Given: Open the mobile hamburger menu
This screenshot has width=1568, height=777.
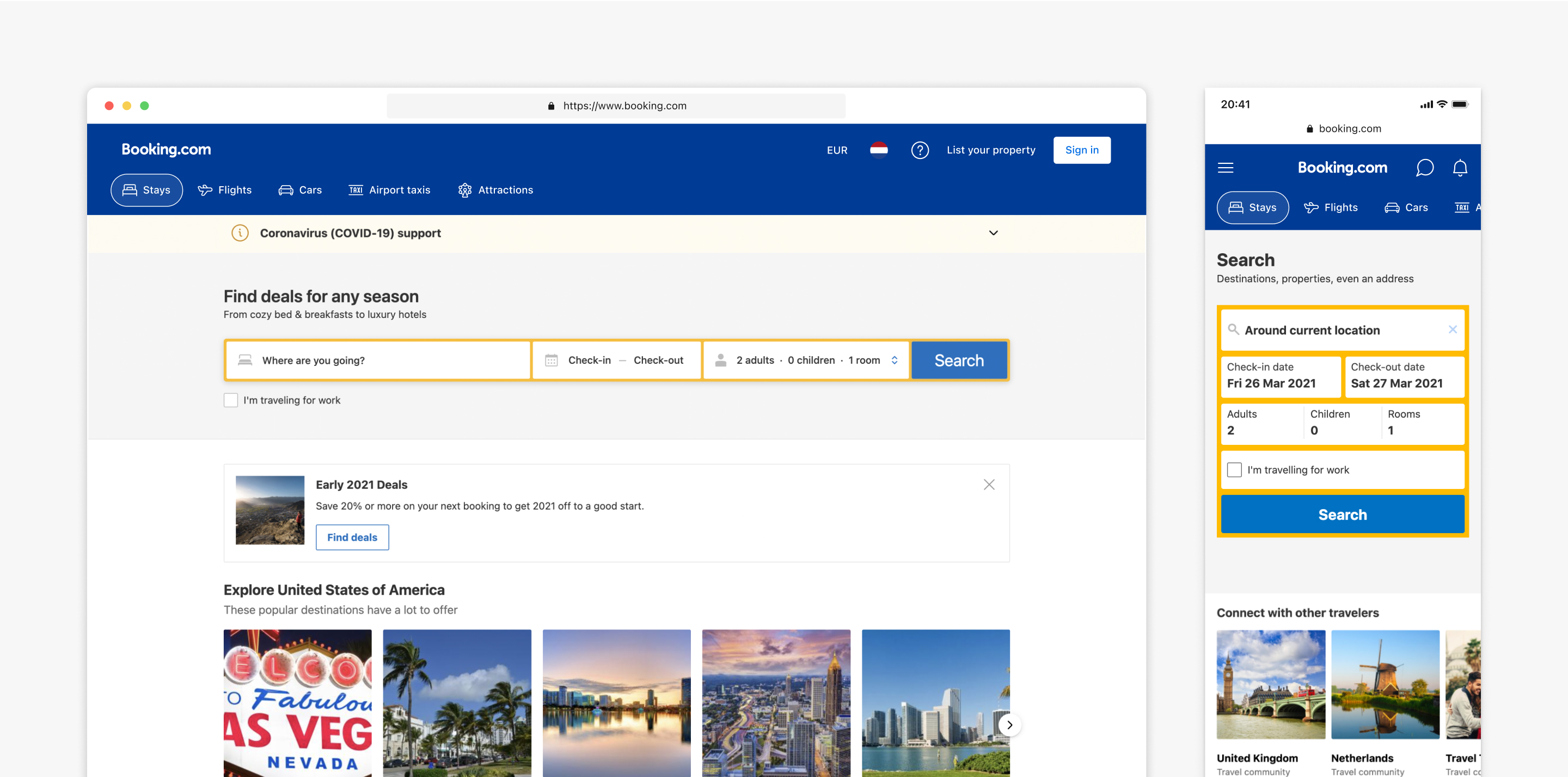Looking at the screenshot, I should 1226,168.
